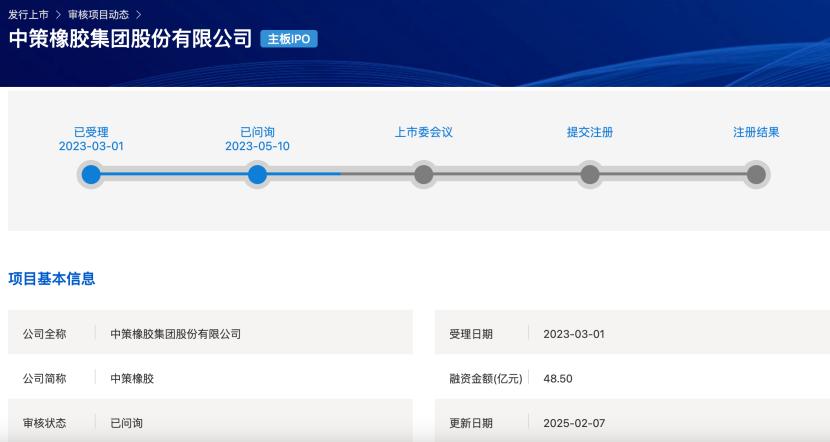The height and width of the screenshot is (442, 830).
Task: Select the timeline date 2023-05-10
Action: pos(257,146)
